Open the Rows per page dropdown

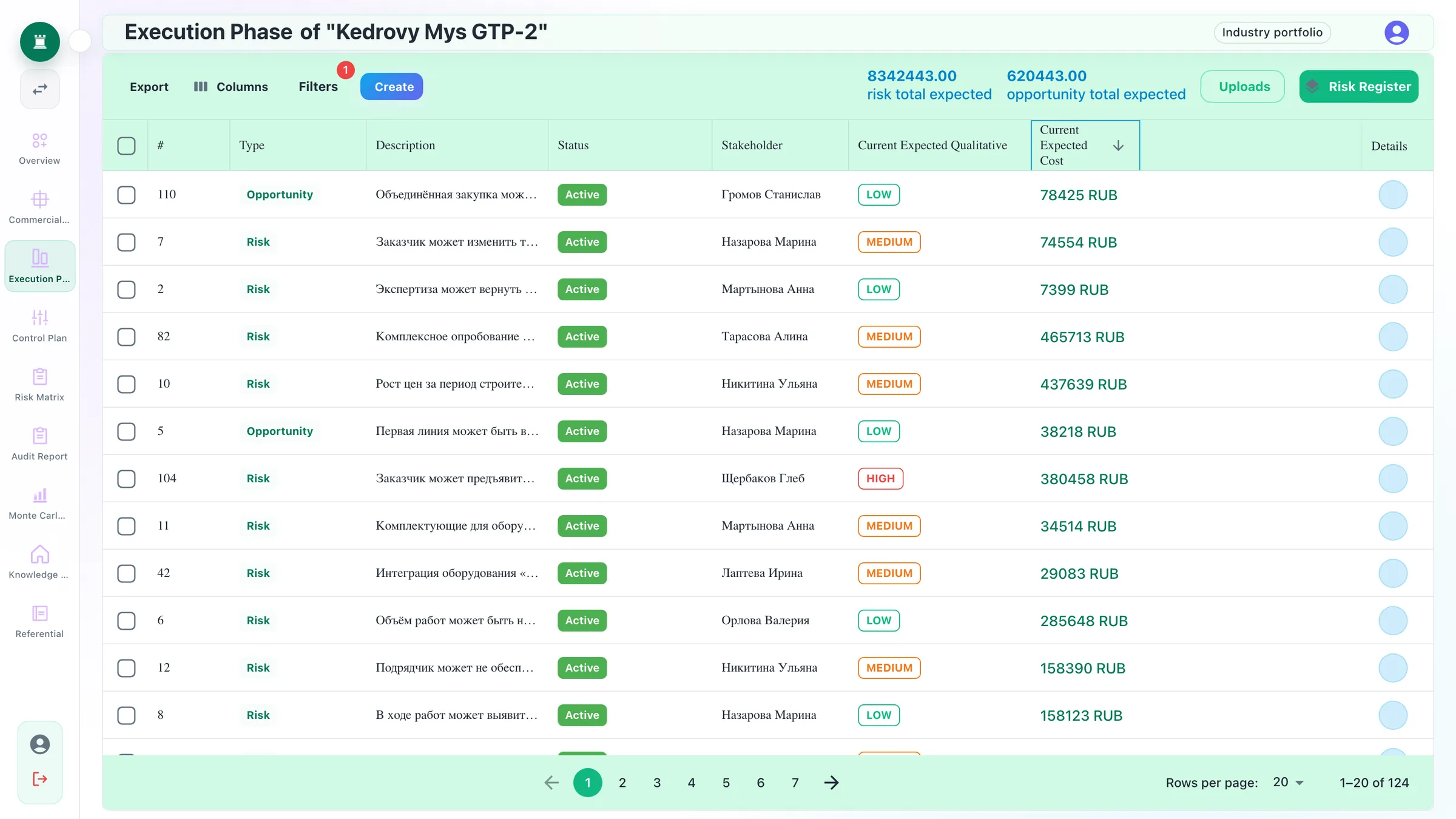1288,783
